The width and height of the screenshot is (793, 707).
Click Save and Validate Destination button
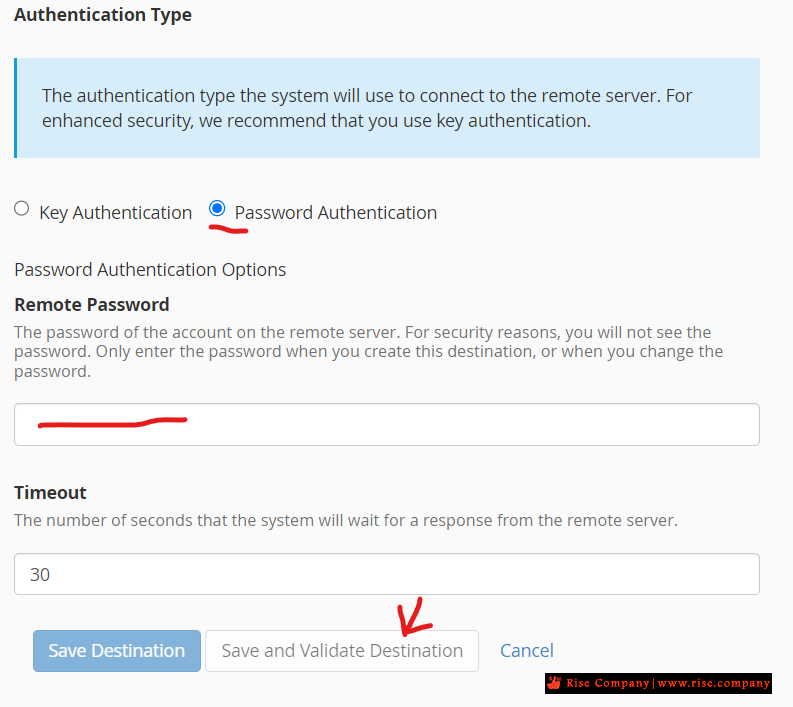click(342, 651)
